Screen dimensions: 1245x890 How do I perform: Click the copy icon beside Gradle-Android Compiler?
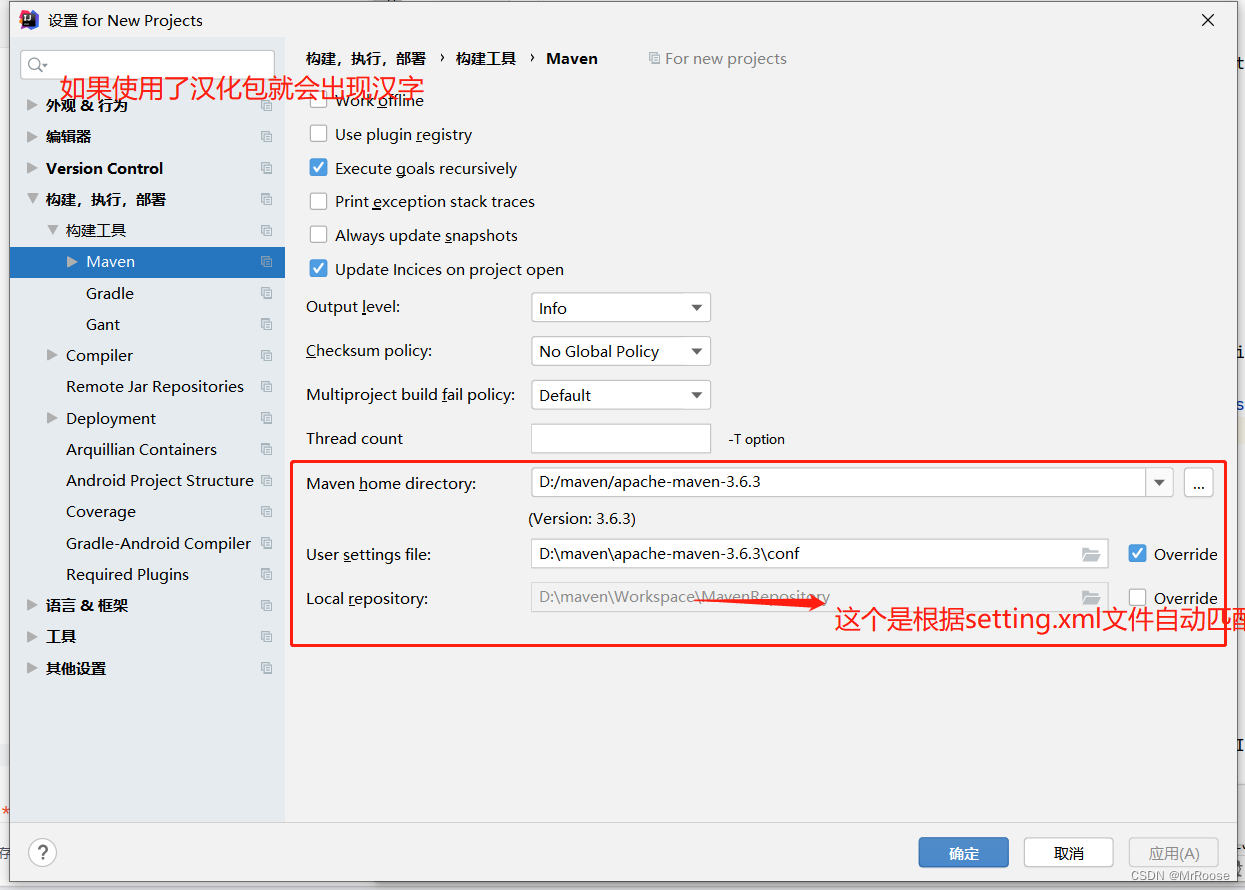[266, 543]
